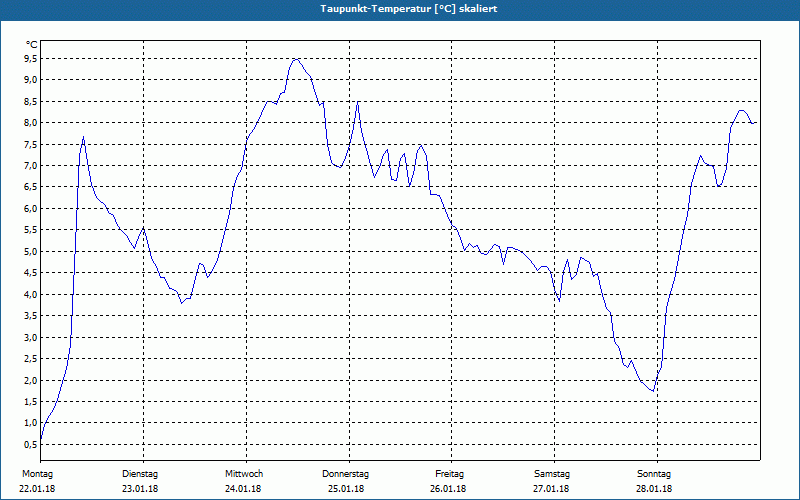Screen dimensions: 800x500
Task: Select the 5,0 y-axis value
Action: tap(30, 252)
